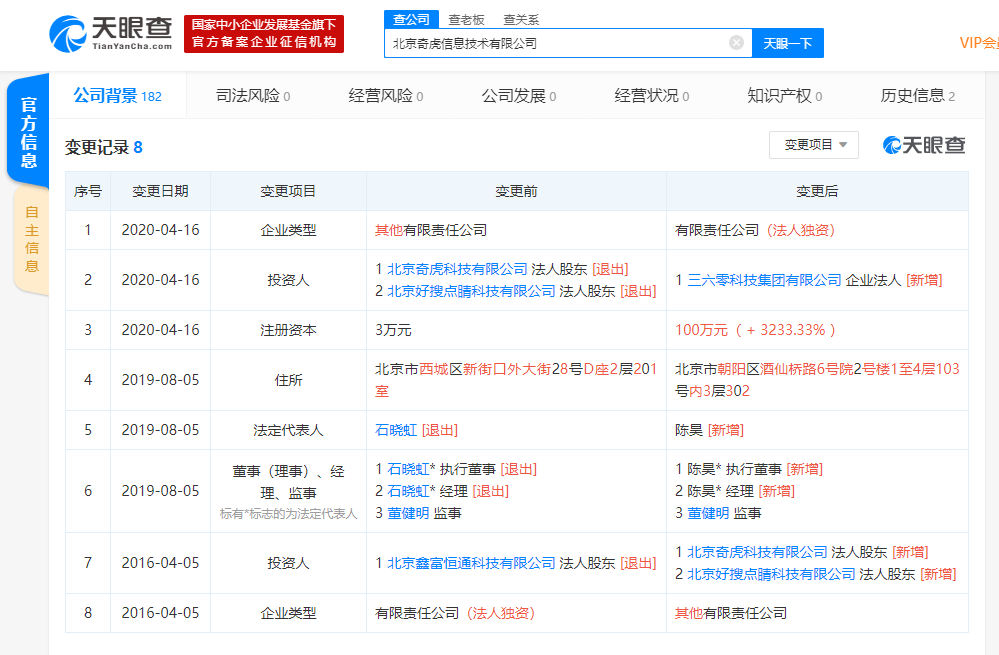Select the 经营状况 tab
The height and width of the screenshot is (655, 999).
645,95
